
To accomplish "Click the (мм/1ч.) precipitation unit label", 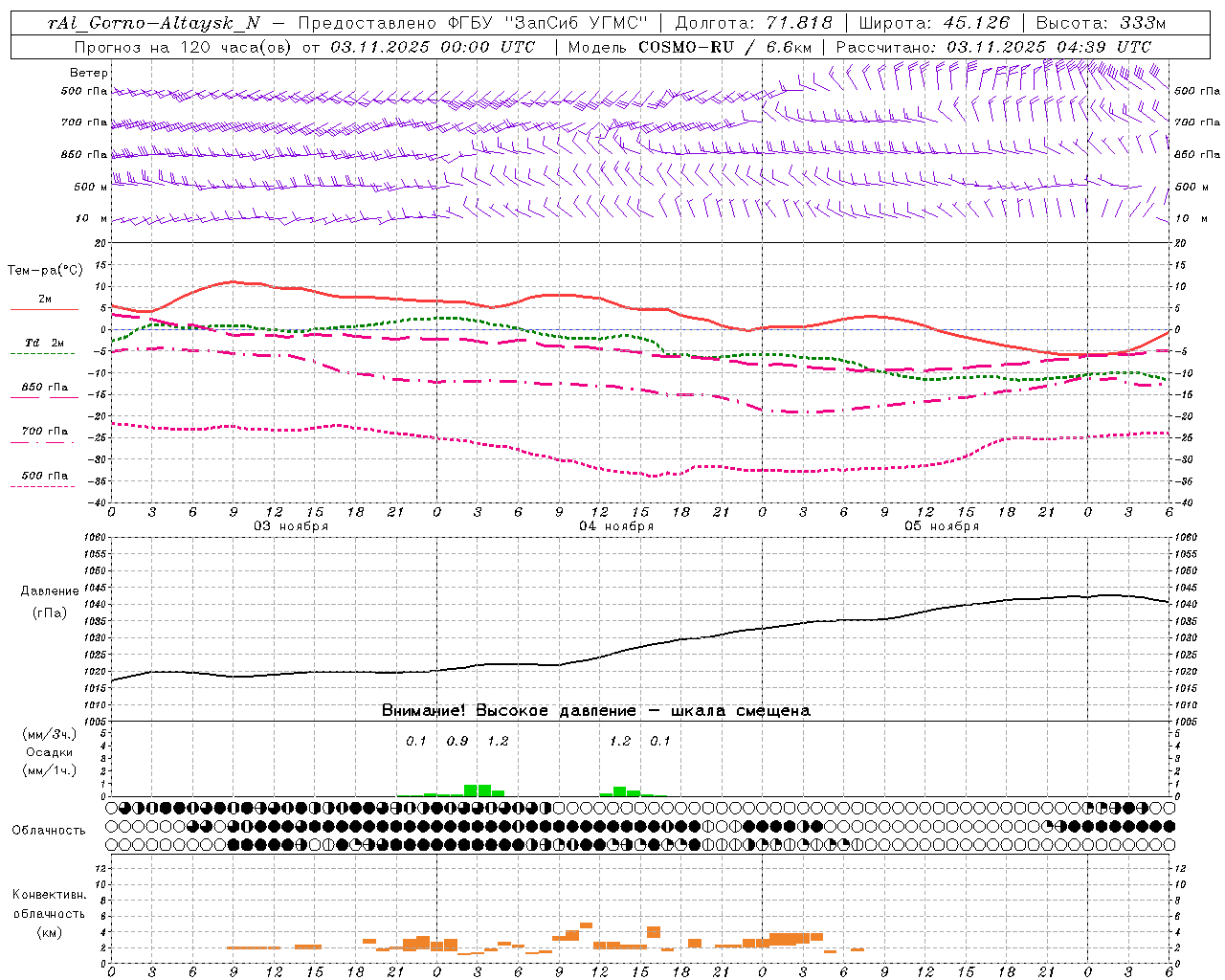I will (50, 770).
